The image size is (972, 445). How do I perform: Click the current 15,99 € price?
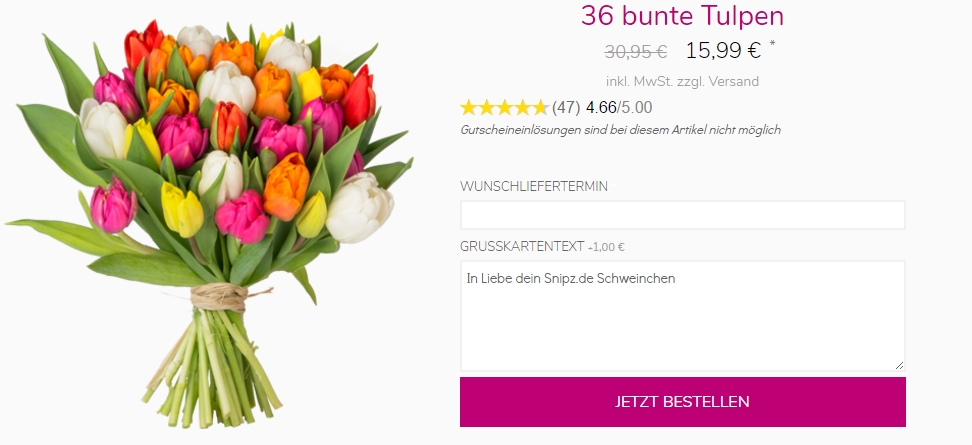pos(723,51)
